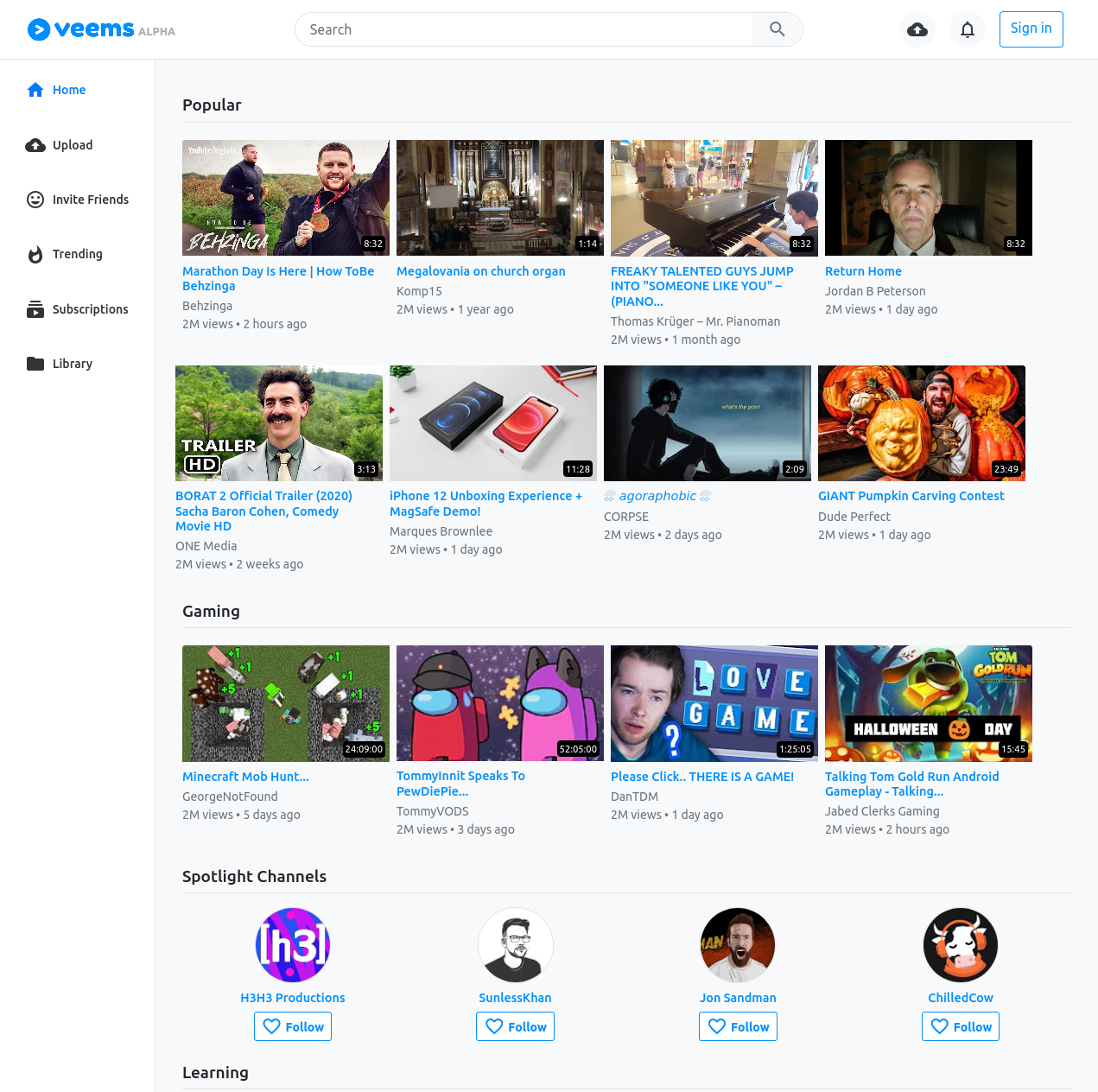Image resolution: width=1098 pixels, height=1092 pixels.
Task: Click 'BORAT 2 Official Trailer (2020)' title link
Action: click(x=263, y=511)
